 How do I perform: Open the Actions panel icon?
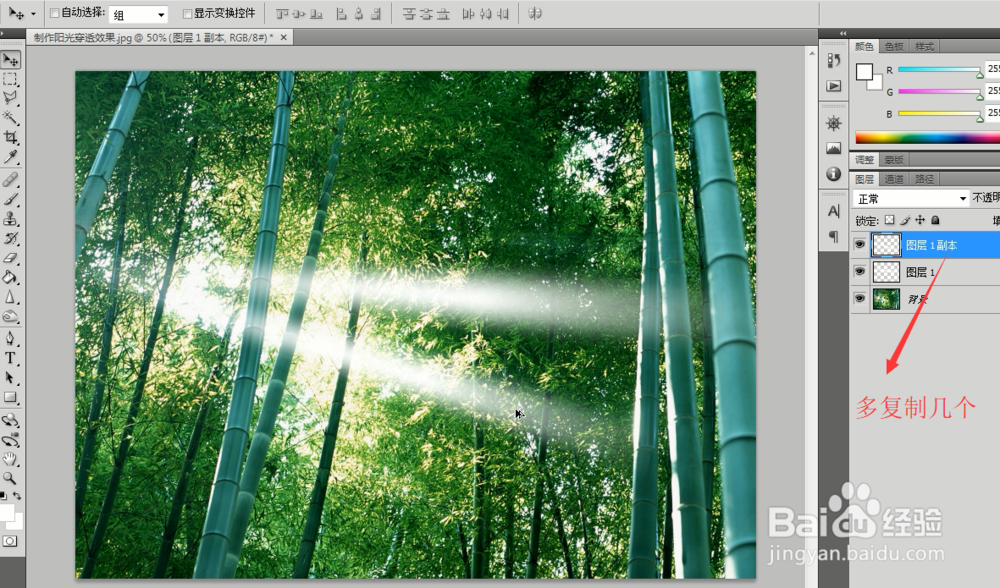[x=834, y=86]
